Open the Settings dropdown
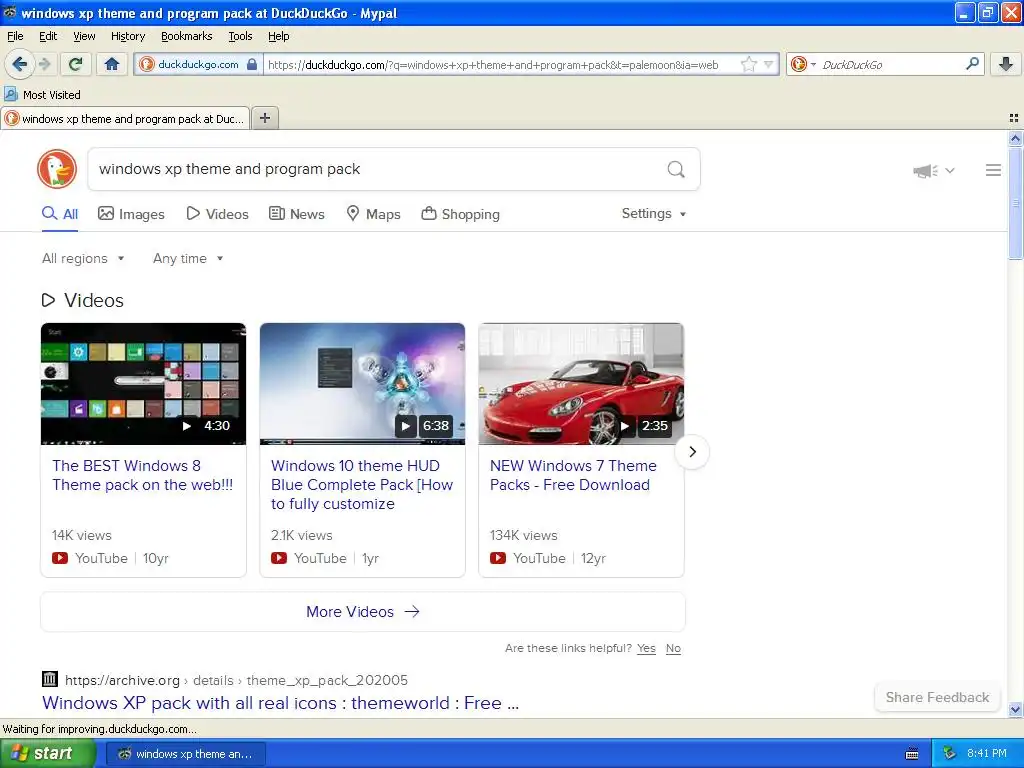Screen dimensions: 1024x768 point(654,214)
